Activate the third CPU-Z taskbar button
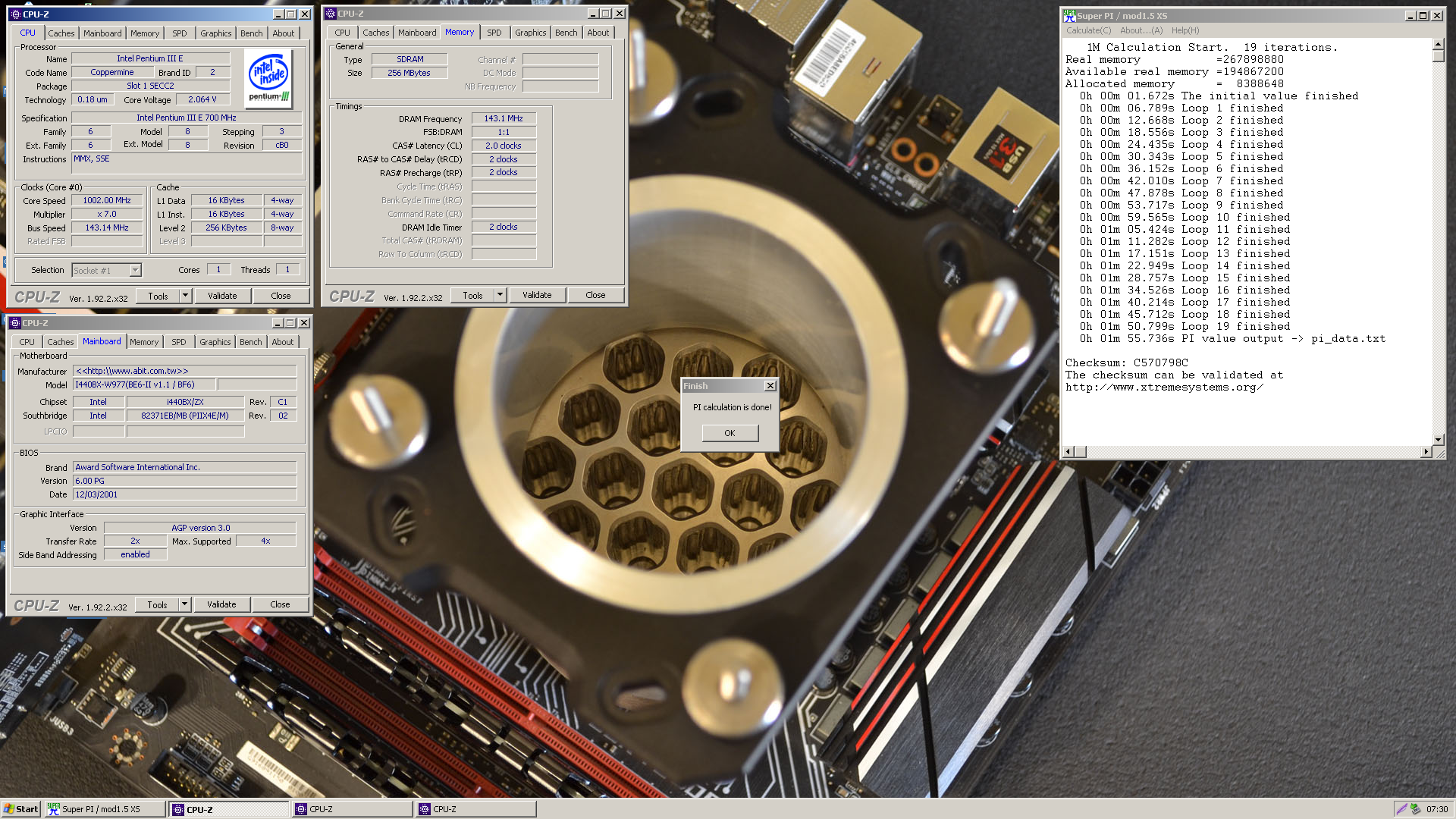Screen dimensions: 1456x819 476,809
